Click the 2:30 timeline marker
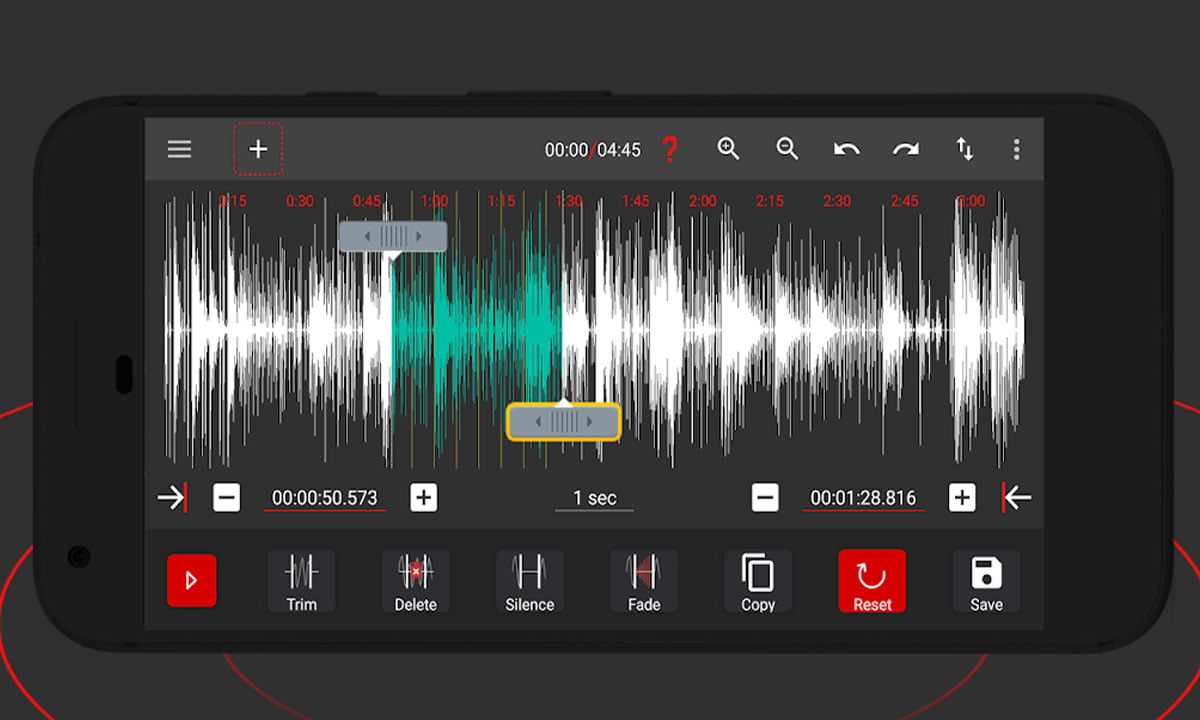 click(x=837, y=201)
